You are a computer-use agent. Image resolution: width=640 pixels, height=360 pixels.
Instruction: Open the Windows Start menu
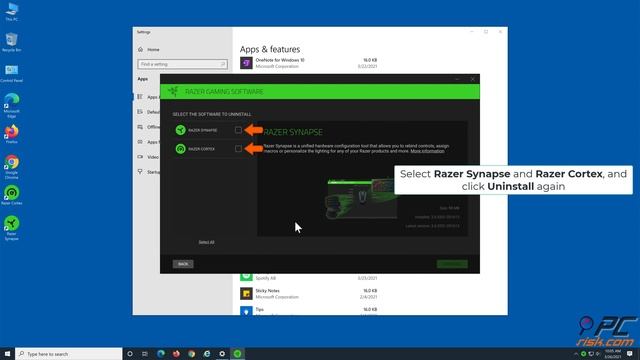point(7,354)
